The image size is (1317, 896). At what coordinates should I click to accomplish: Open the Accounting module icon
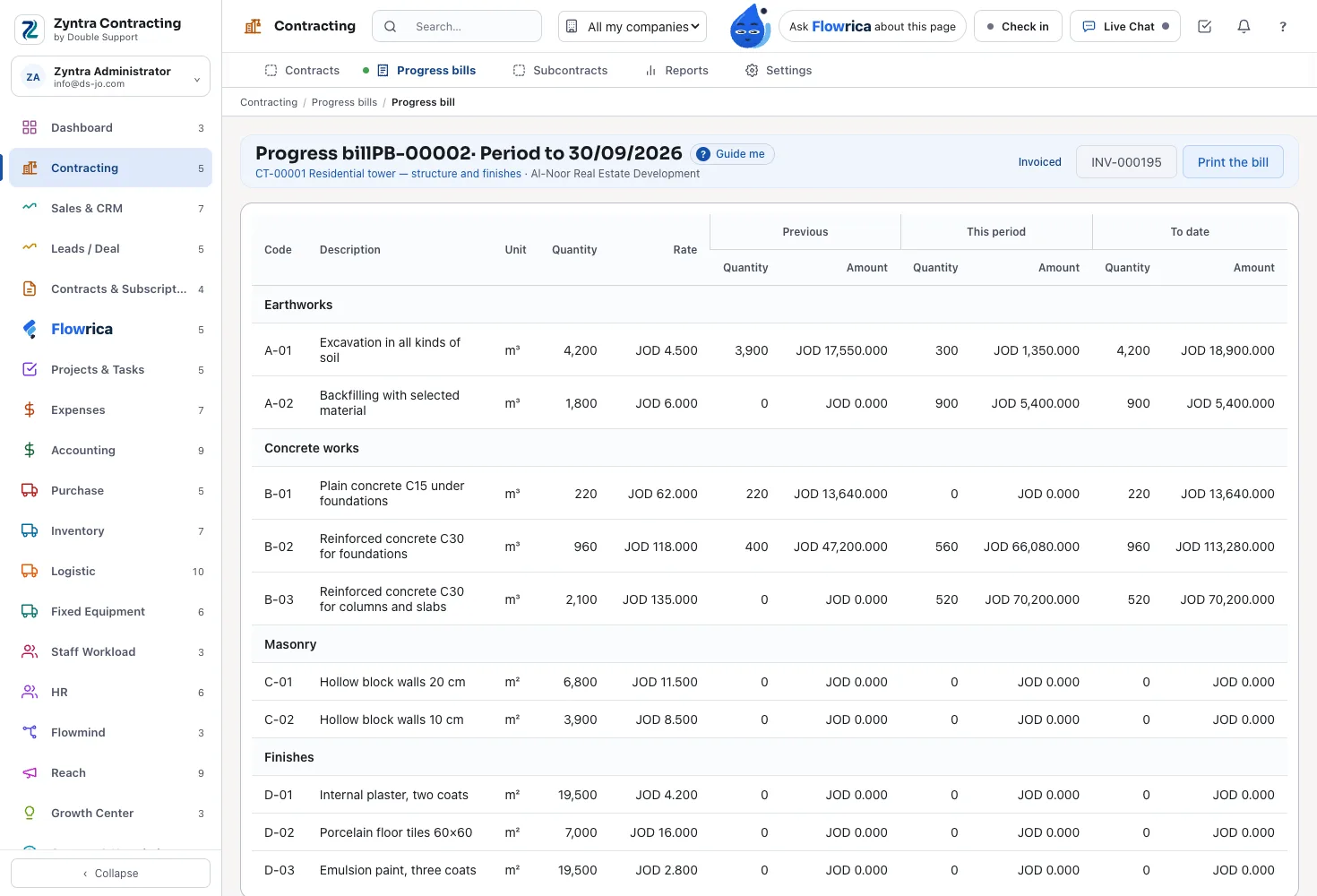click(30, 450)
